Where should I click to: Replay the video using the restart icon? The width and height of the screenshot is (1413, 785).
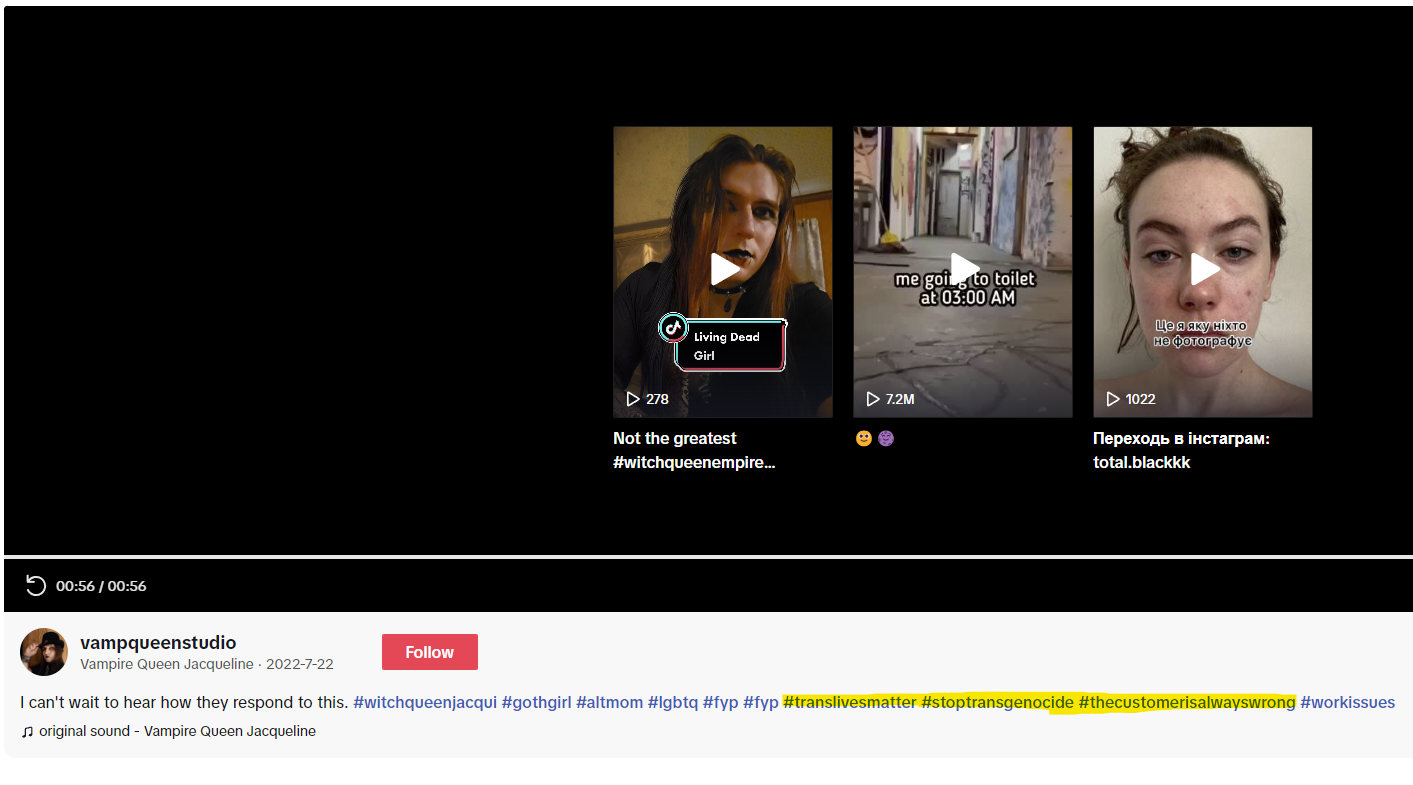pyautogui.click(x=36, y=586)
